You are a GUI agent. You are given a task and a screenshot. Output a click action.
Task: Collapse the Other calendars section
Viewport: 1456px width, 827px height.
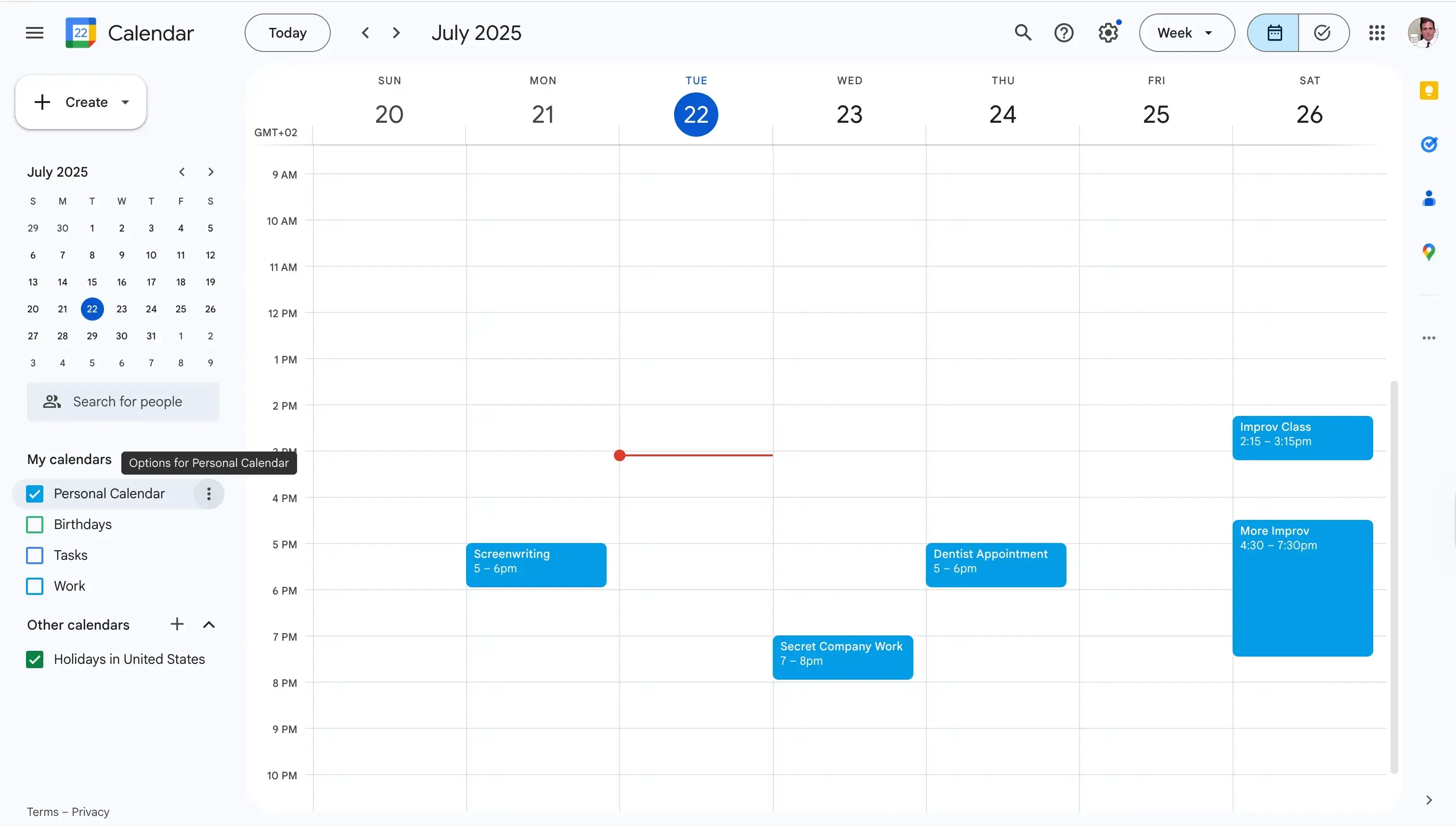coord(208,624)
